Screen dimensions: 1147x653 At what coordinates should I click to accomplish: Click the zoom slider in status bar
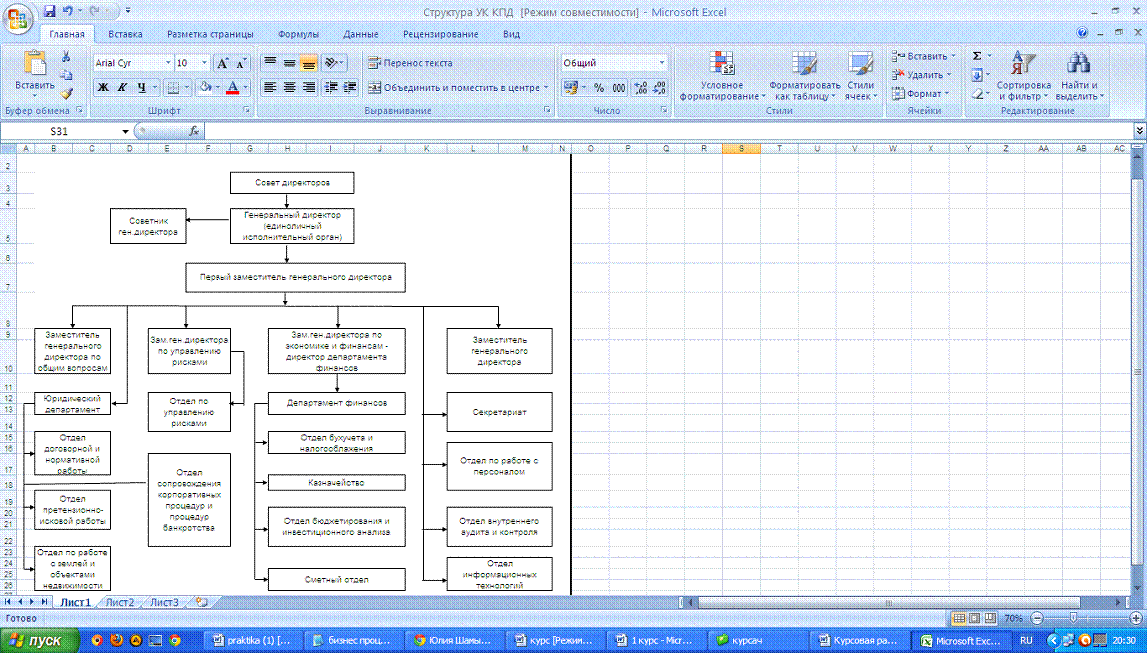tap(1075, 618)
